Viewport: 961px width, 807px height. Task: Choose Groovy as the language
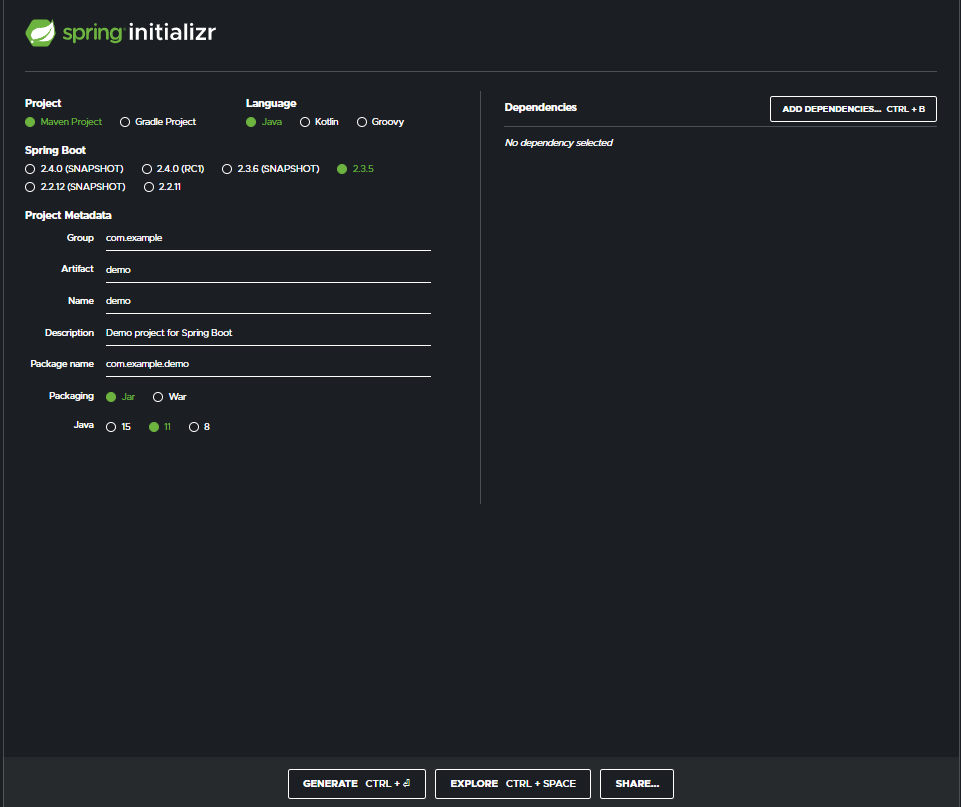click(x=380, y=122)
